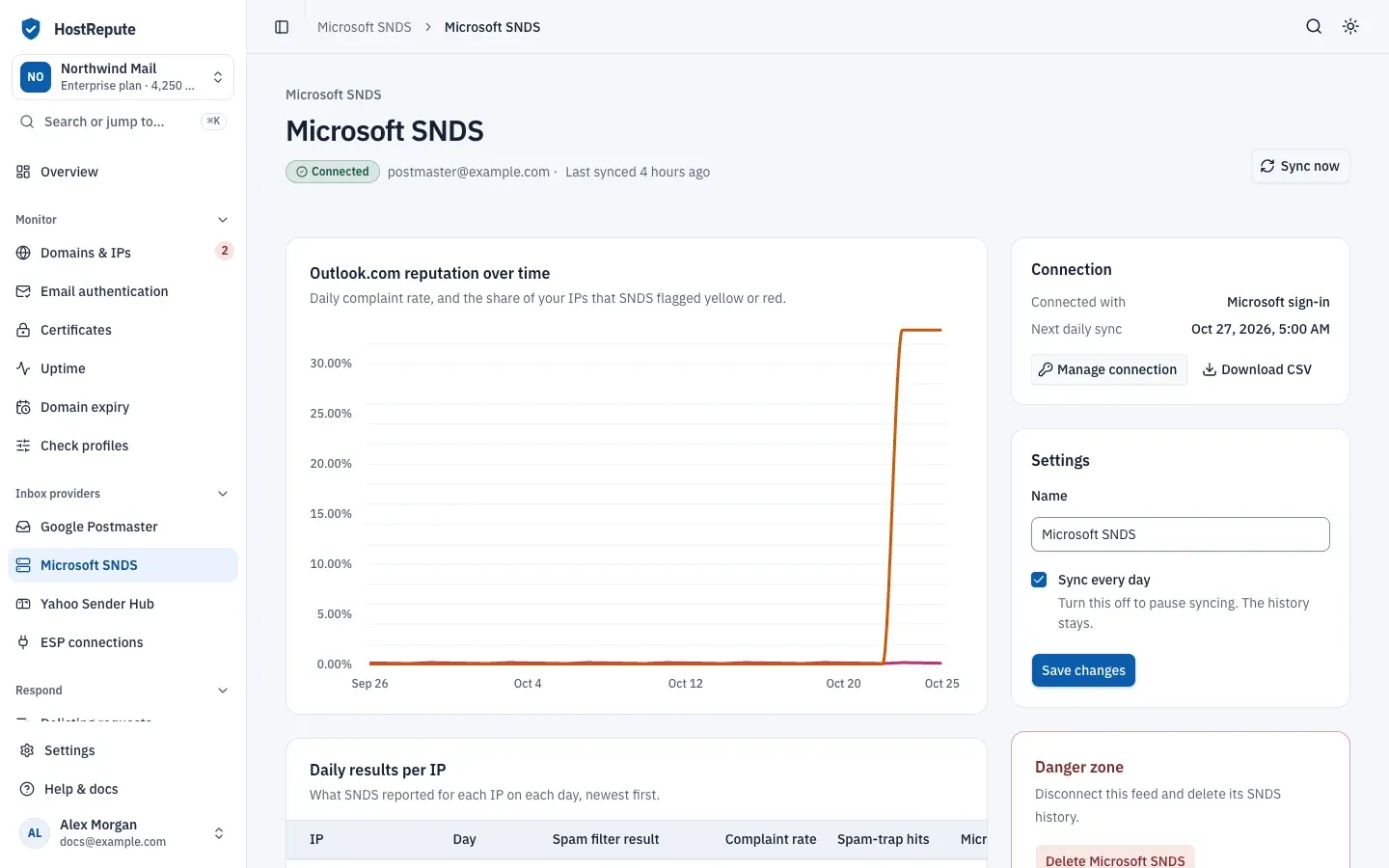Click the Search or jump to box
This screenshot has height=868, width=1389.
[123, 122]
